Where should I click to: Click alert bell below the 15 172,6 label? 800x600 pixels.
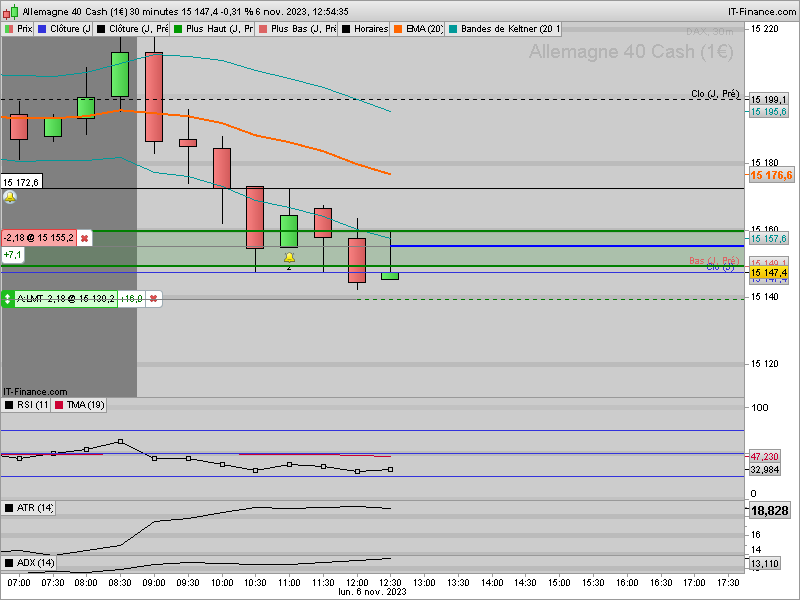10,196
